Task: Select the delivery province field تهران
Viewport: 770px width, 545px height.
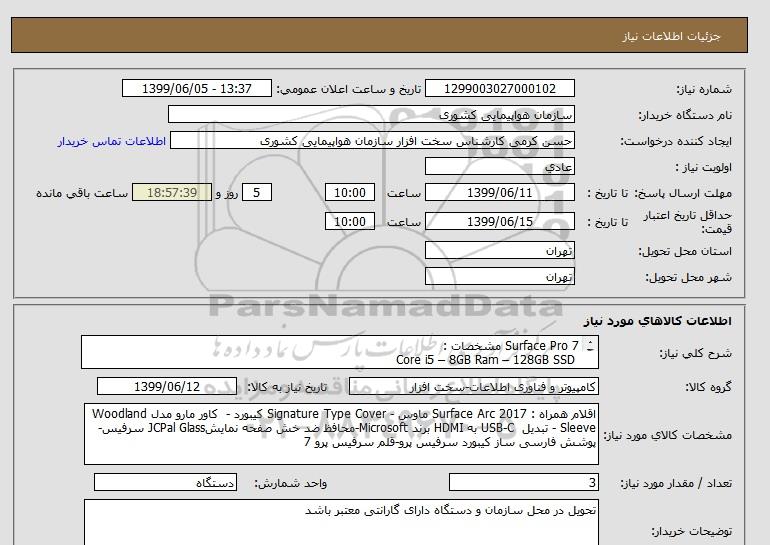Action: point(499,251)
